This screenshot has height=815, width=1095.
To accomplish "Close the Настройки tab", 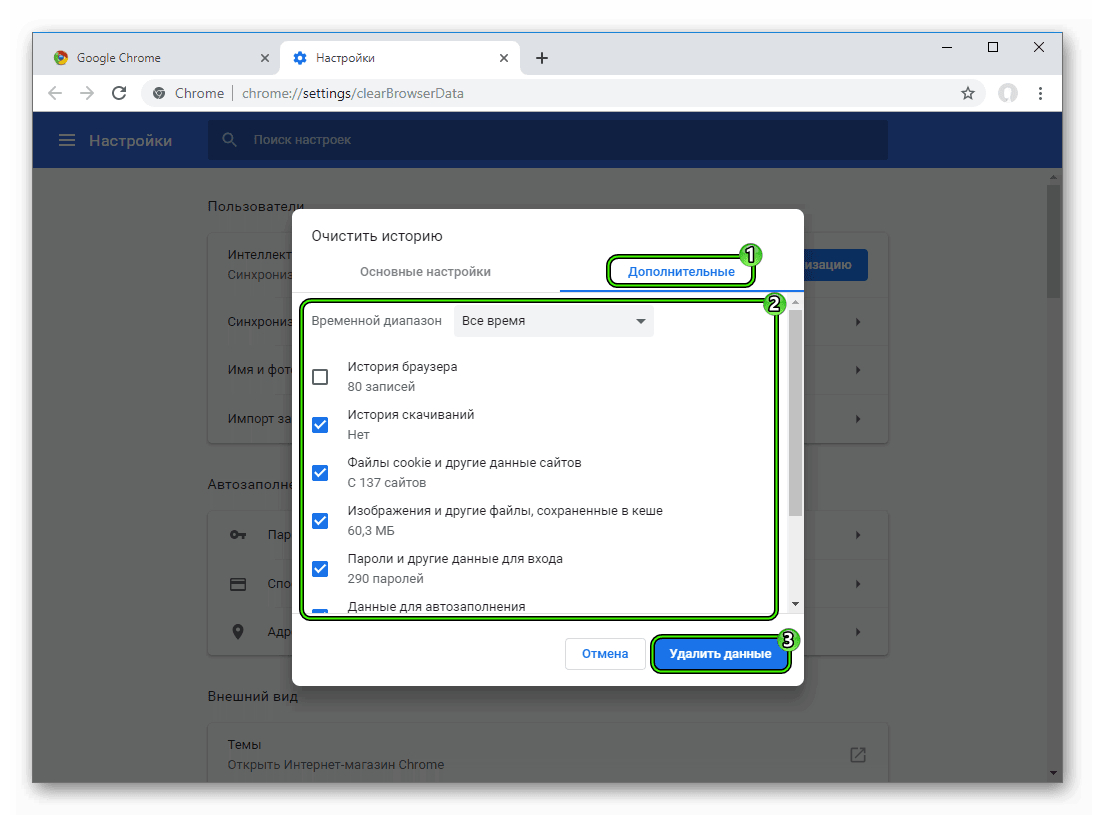I will point(504,58).
